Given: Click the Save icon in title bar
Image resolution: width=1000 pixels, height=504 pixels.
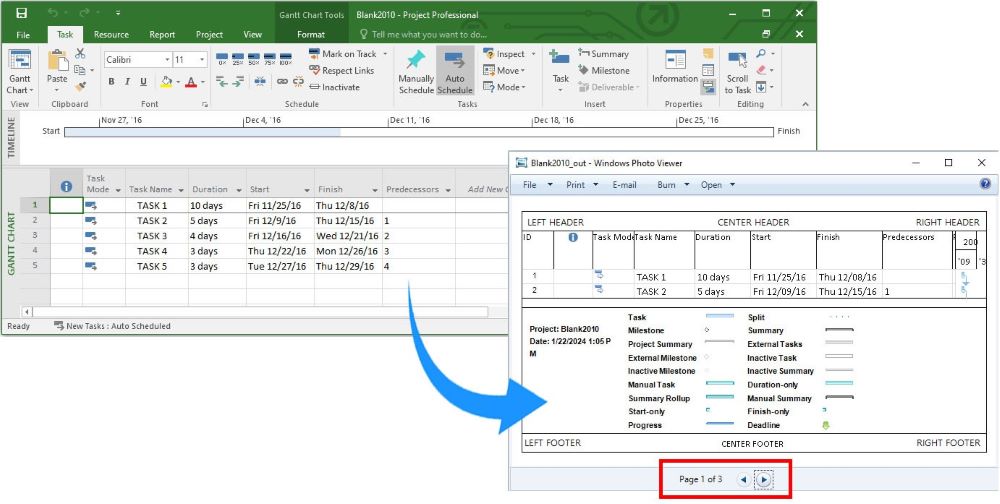Looking at the screenshot, I should tap(22, 14).
